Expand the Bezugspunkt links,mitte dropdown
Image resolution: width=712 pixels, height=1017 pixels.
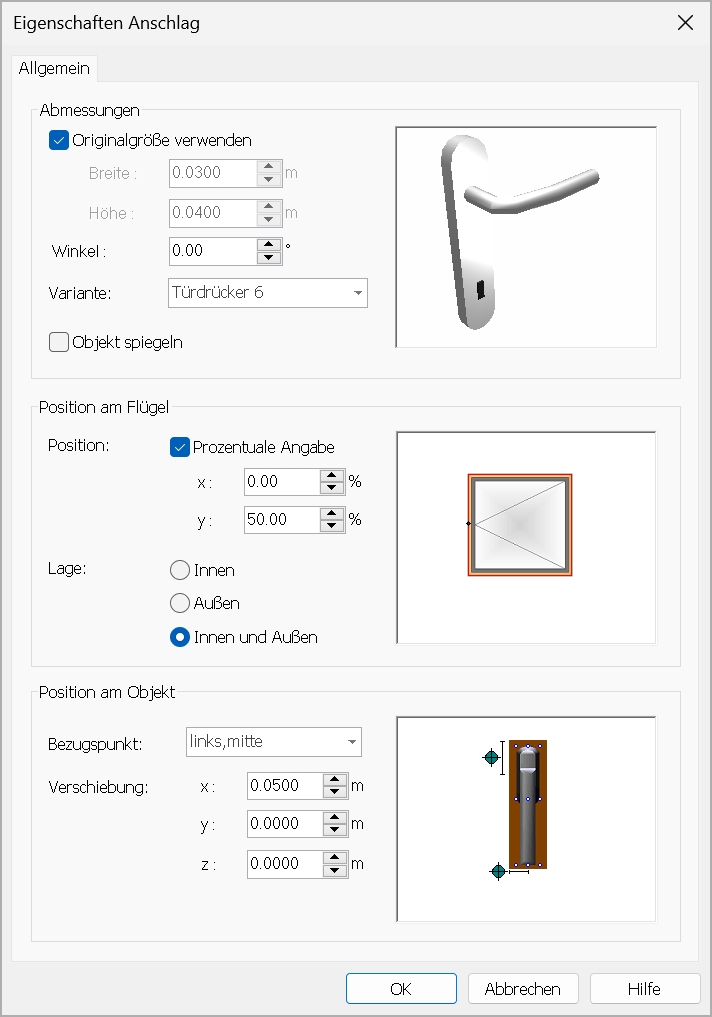(274, 742)
